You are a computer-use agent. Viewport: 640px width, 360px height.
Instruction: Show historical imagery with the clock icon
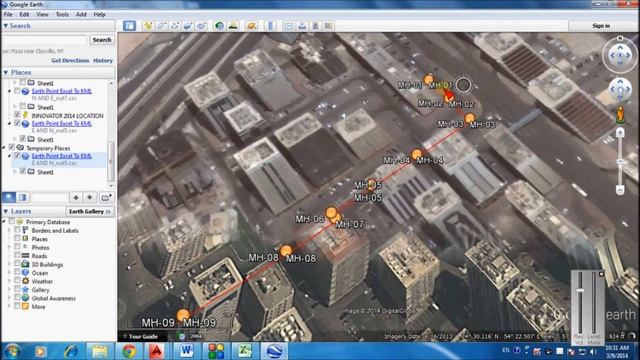[220, 26]
